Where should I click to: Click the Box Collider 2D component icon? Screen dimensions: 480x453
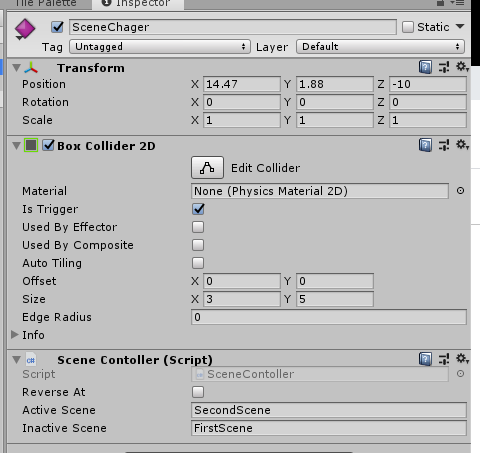coord(31,145)
